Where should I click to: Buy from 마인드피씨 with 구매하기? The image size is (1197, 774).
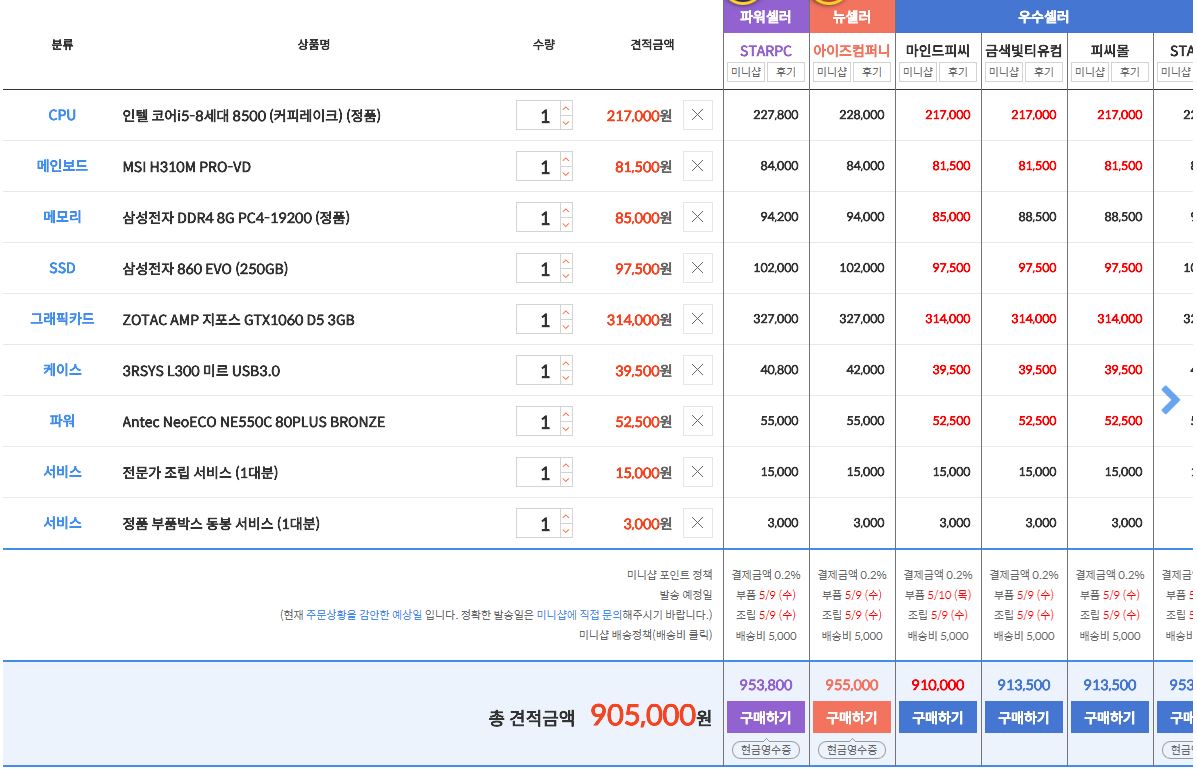coord(937,718)
